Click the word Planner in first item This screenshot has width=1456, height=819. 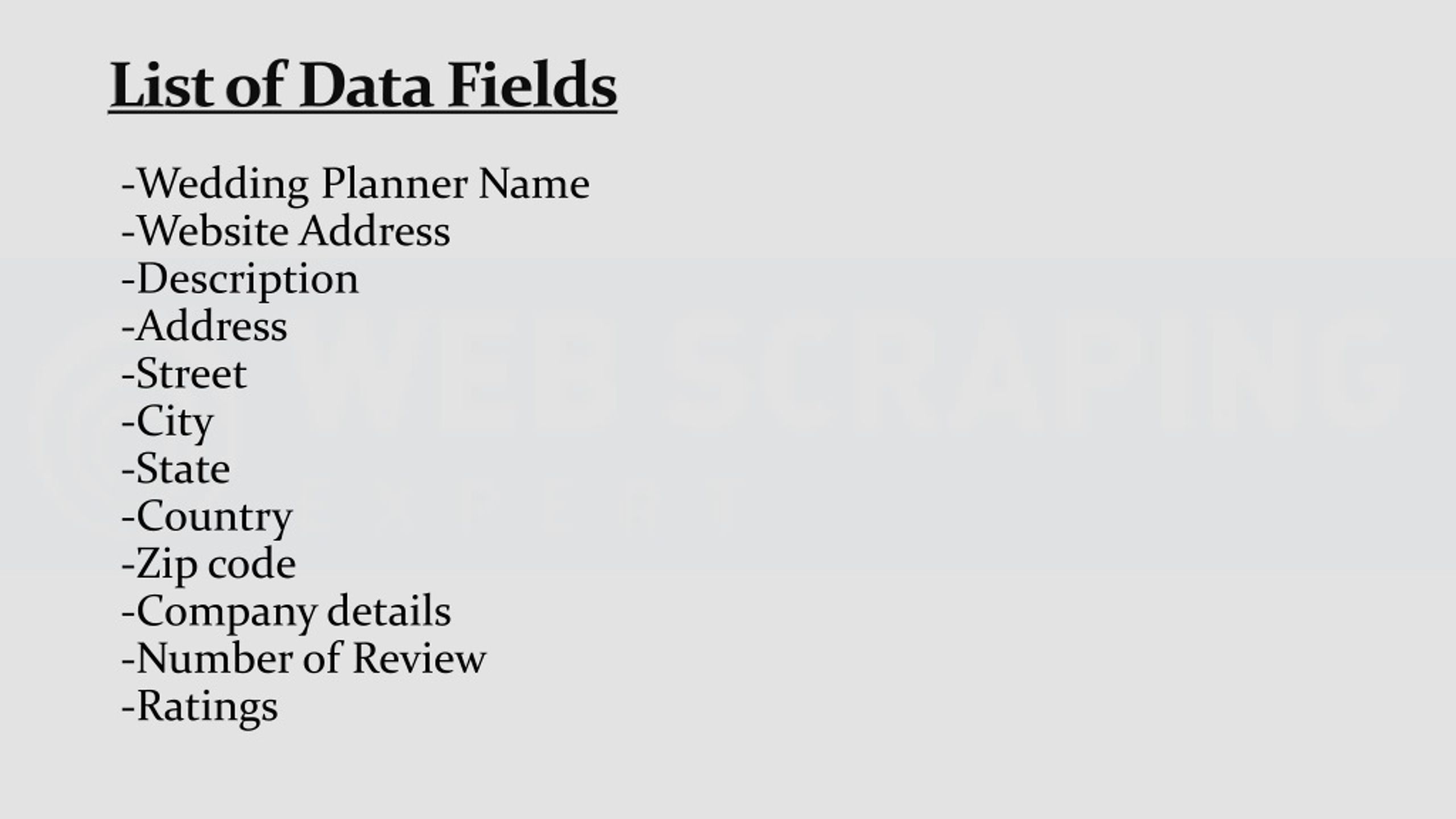coord(394,185)
